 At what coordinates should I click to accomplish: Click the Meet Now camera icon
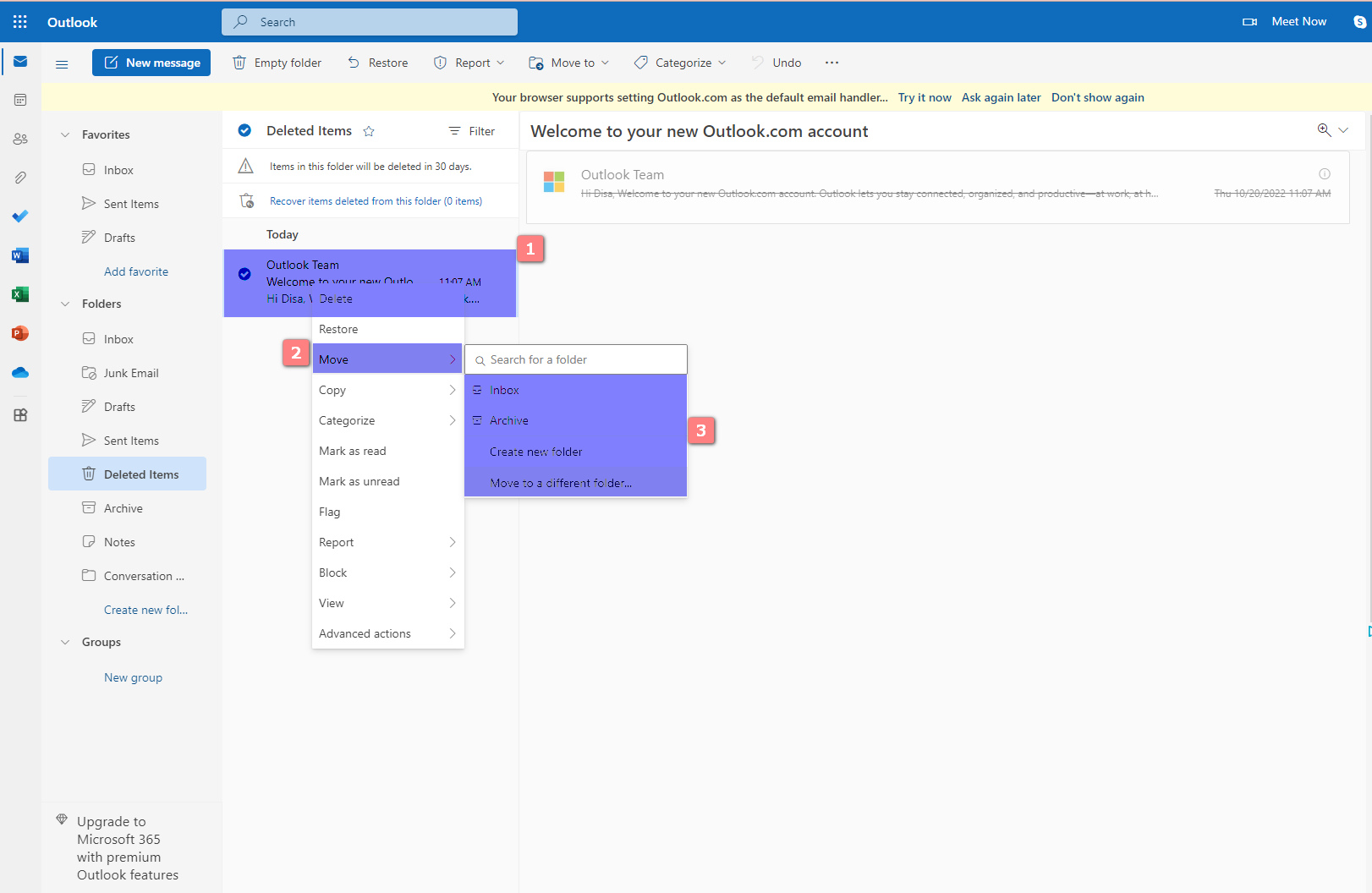click(x=1249, y=22)
